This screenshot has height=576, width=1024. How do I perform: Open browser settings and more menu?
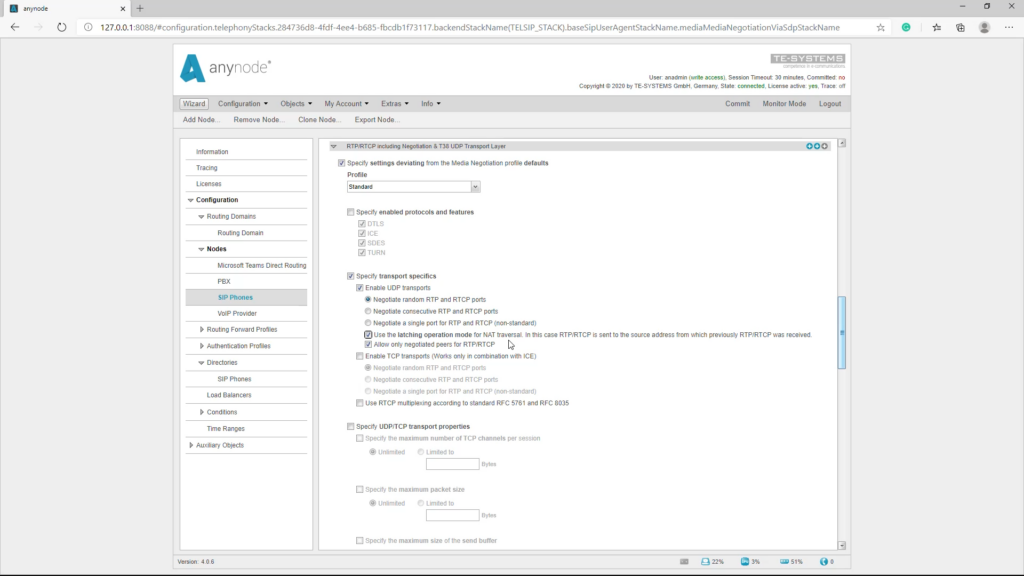click(x=1009, y=27)
